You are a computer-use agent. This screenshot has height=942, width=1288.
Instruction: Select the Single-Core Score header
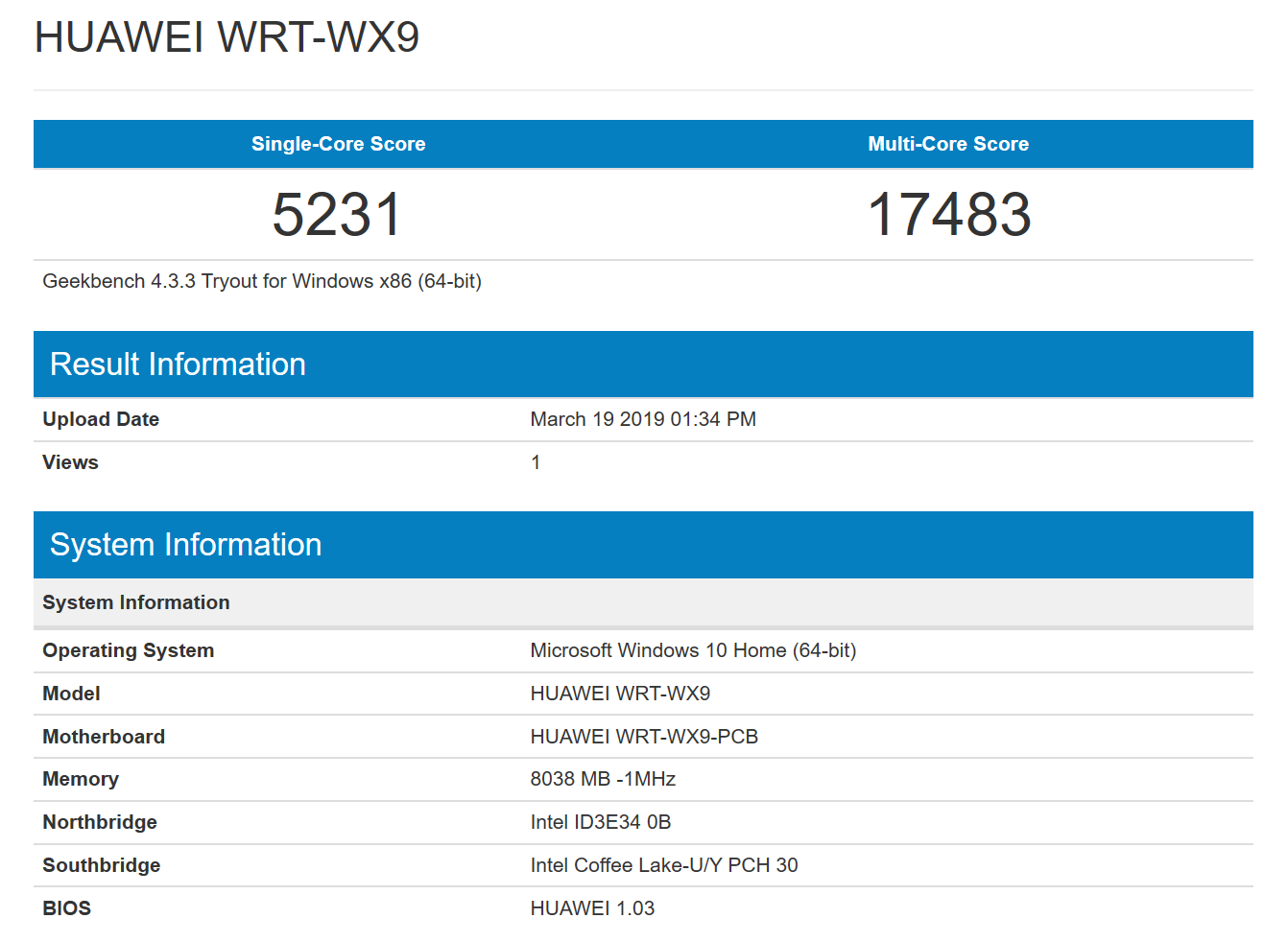(x=338, y=144)
